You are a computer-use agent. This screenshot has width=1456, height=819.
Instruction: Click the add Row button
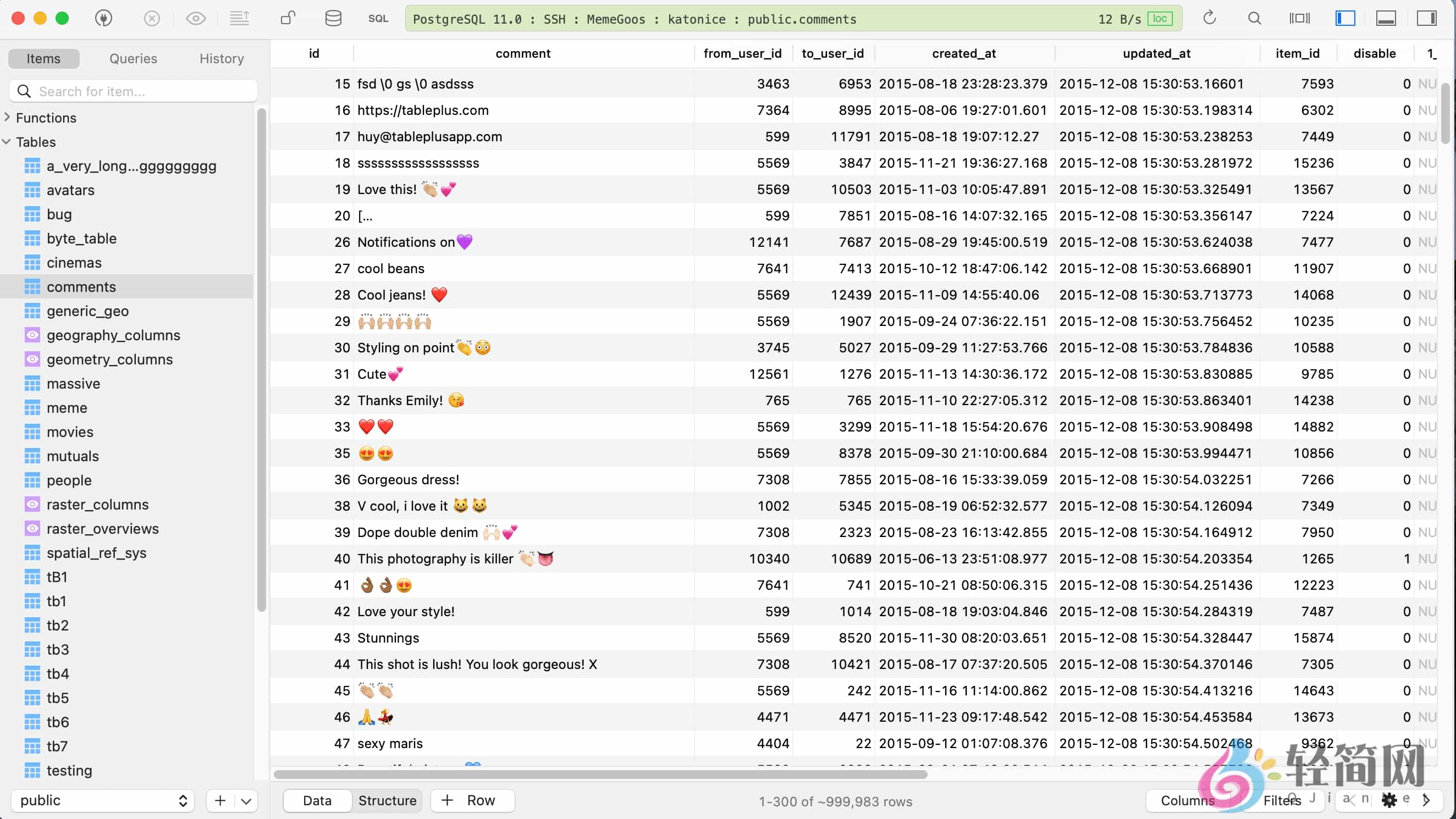[471, 800]
